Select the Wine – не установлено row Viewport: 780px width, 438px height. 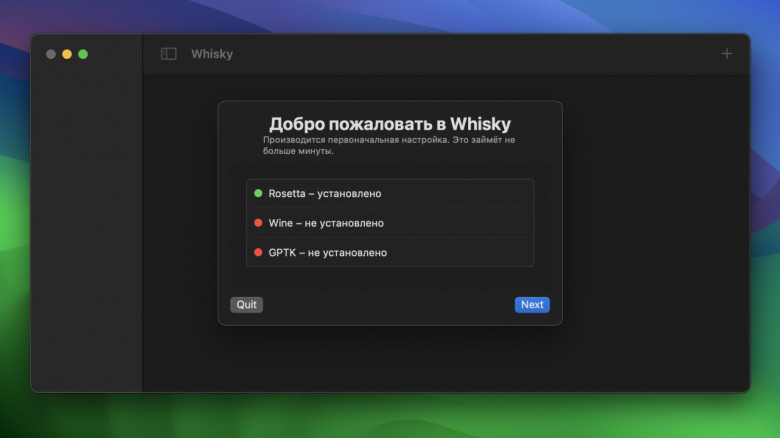390,223
